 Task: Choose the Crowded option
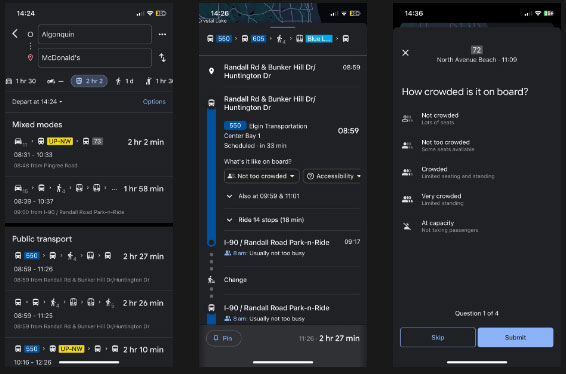pyautogui.click(x=476, y=172)
